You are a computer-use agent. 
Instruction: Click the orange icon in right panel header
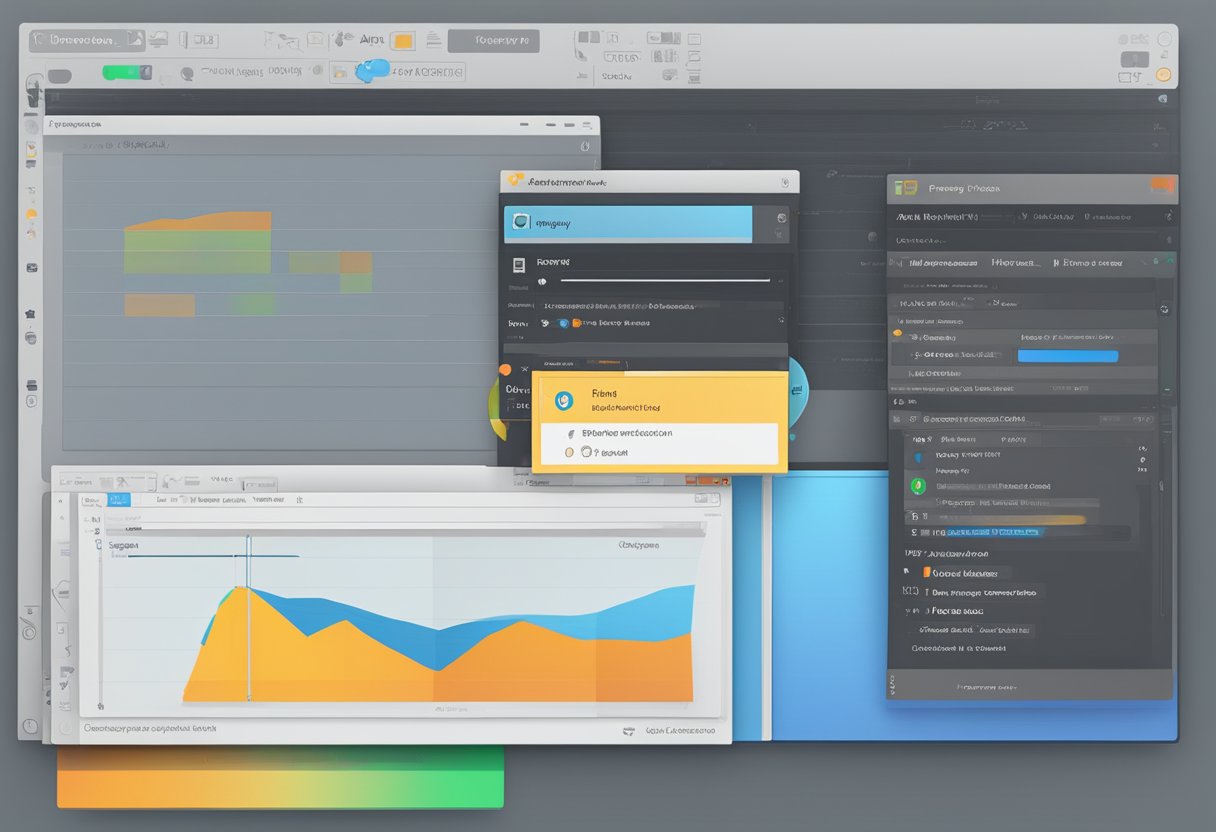(x=1161, y=185)
